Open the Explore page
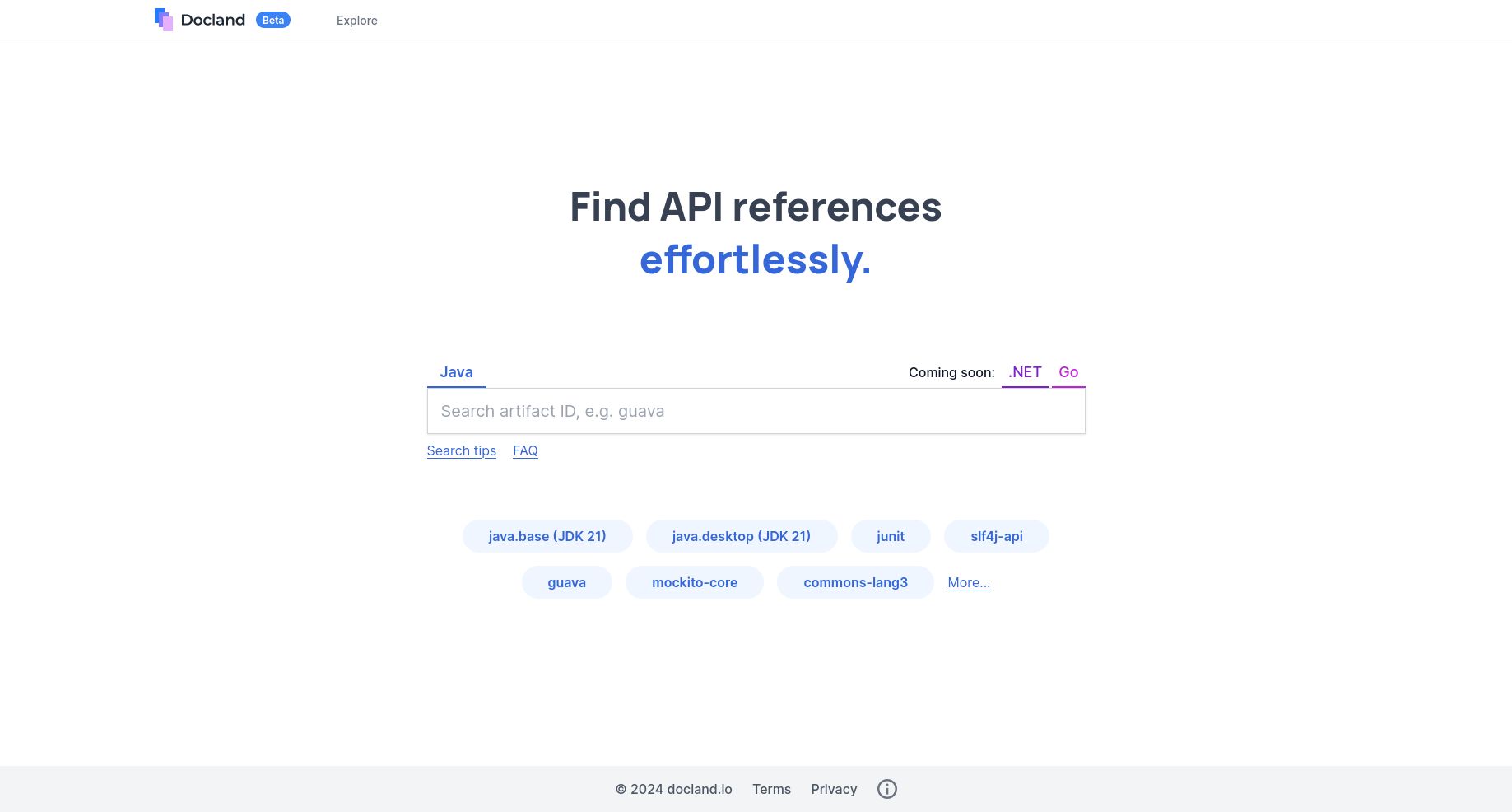The height and width of the screenshot is (812, 1512). [356, 21]
